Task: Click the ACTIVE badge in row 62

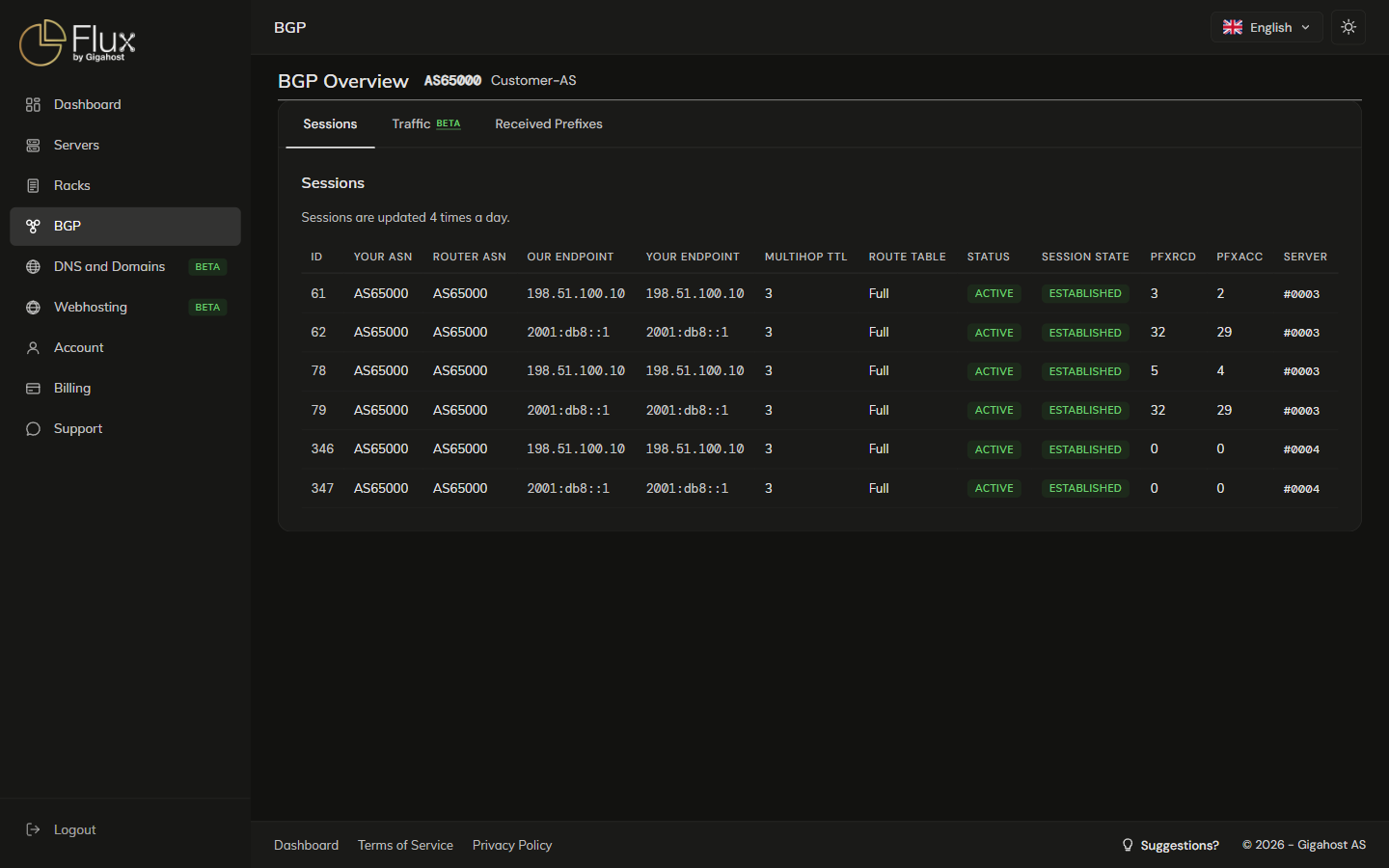Action: click(x=994, y=333)
